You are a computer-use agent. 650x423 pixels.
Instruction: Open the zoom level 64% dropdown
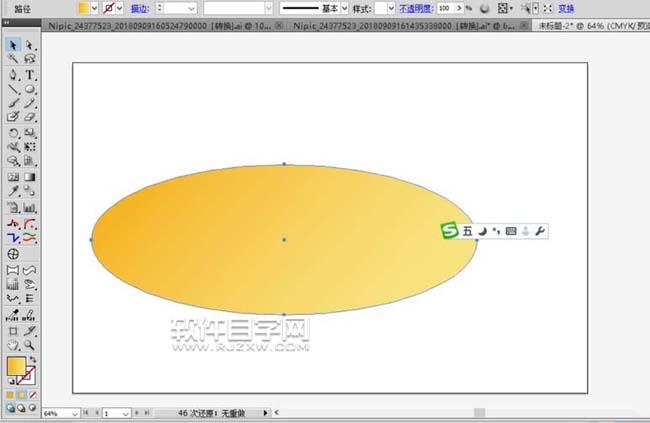(75, 413)
